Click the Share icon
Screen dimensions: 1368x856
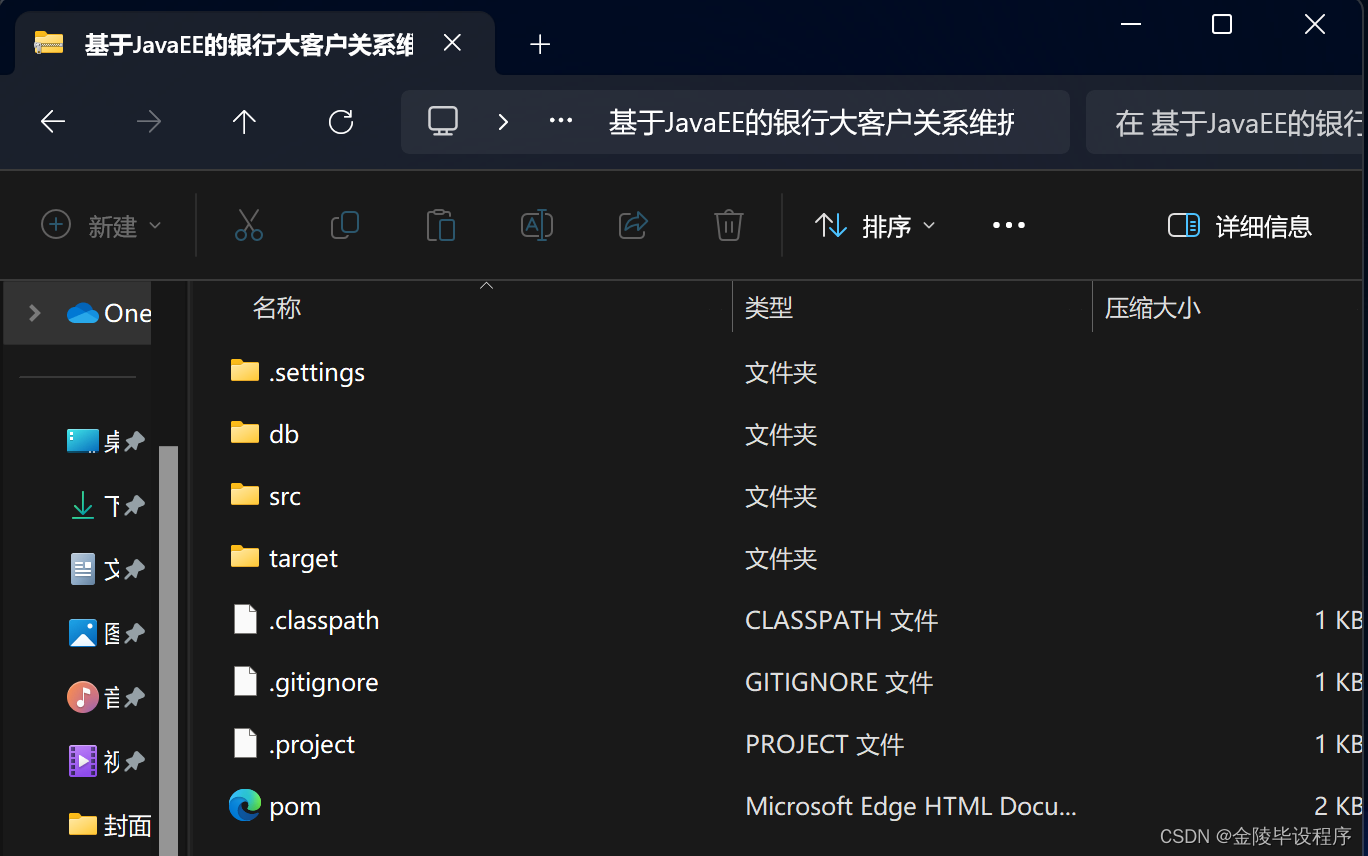632,225
